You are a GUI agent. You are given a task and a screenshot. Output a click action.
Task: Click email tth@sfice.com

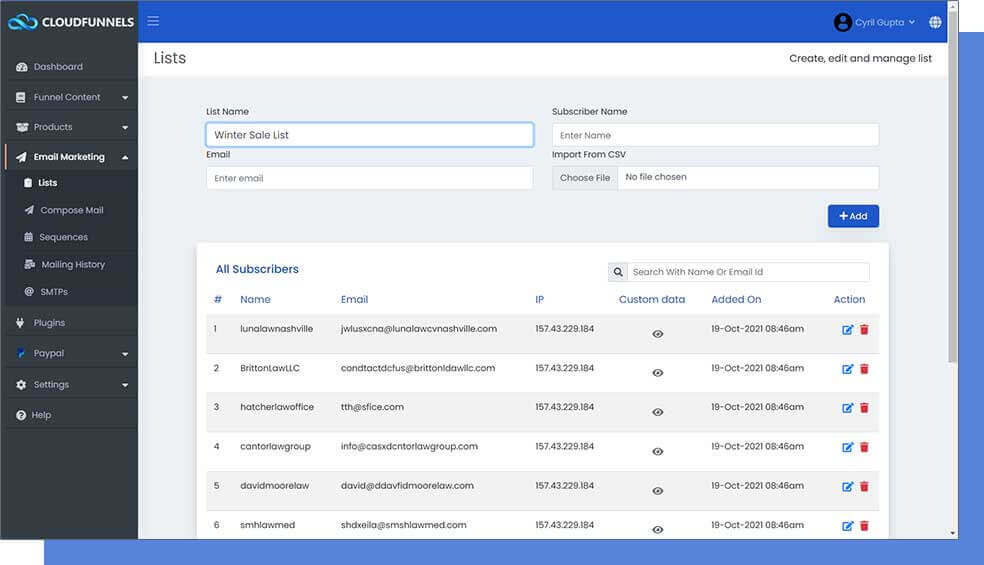click(x=372, y=407)
